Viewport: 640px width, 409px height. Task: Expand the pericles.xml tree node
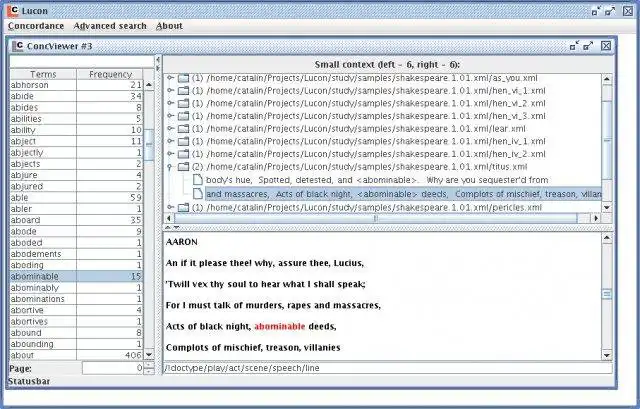tap(171, 207)
